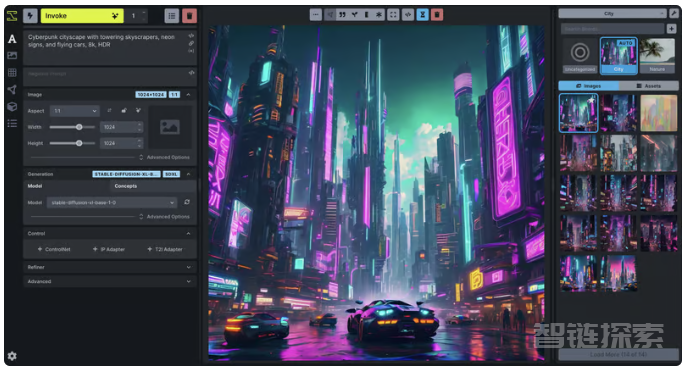
Task: Open the stable-diffusion-xl-base model dropdown
Action: pos(112,202)
